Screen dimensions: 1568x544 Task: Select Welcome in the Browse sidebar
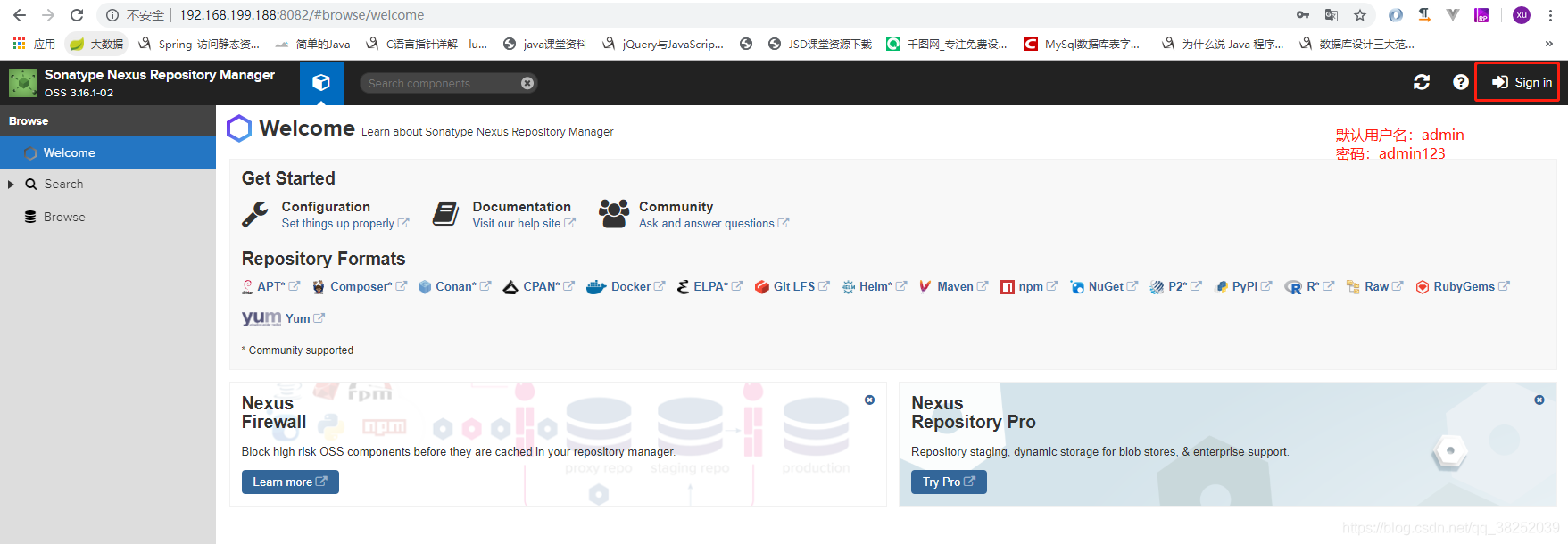pos(108,152)
